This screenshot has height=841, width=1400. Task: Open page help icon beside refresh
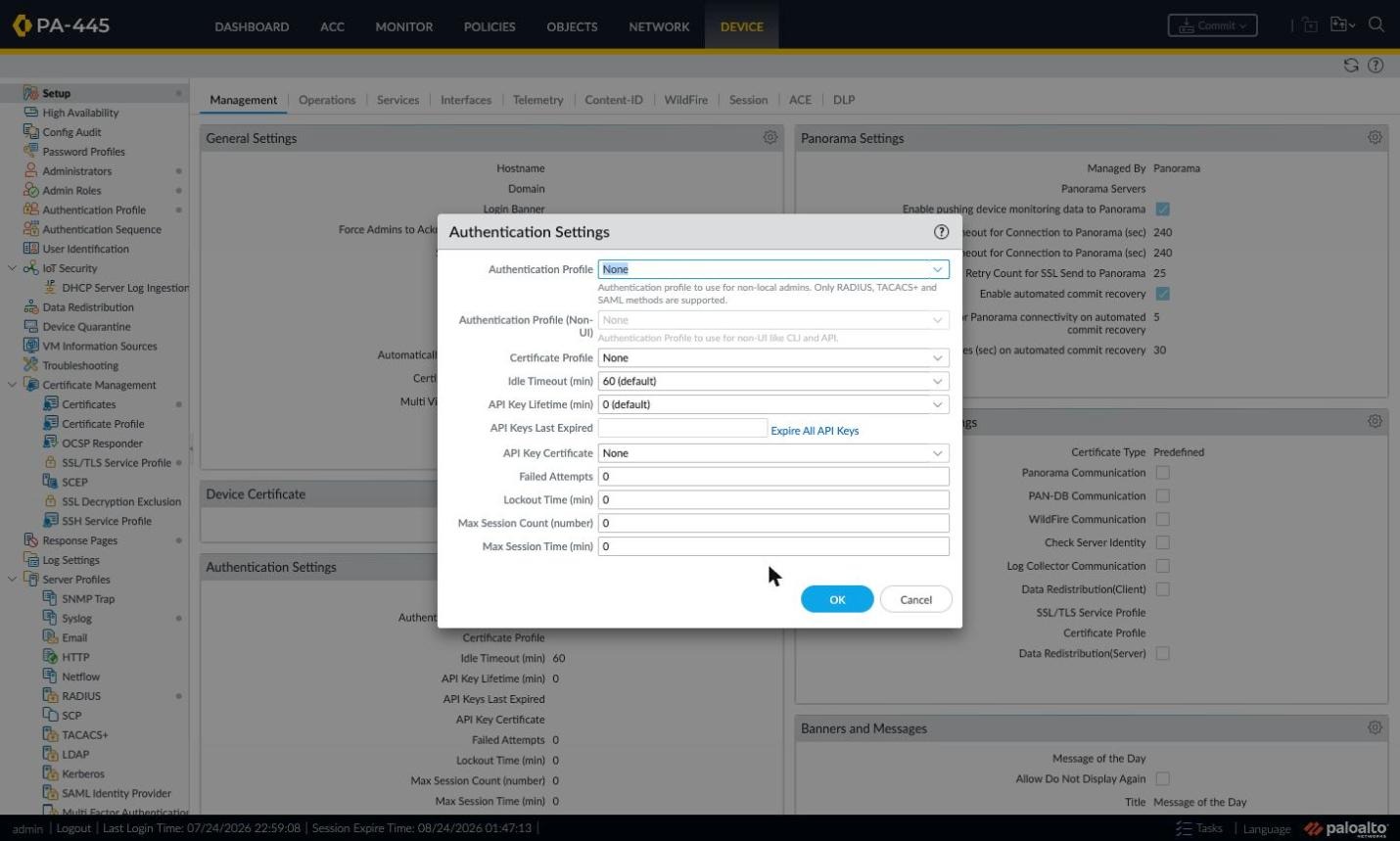click(1376, 66)
